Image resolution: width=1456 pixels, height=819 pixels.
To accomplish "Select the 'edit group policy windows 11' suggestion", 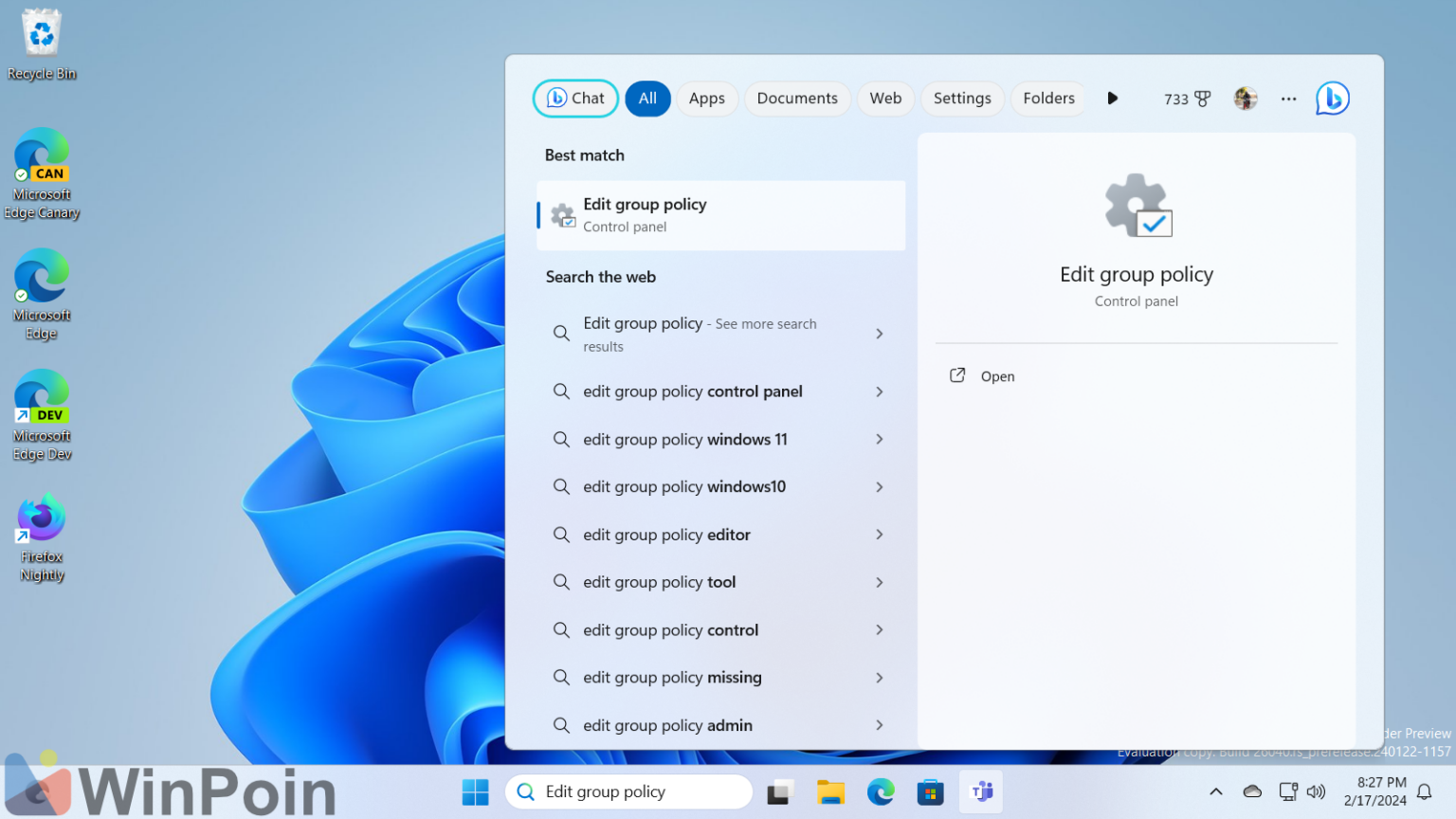I will tap(684, 439).
